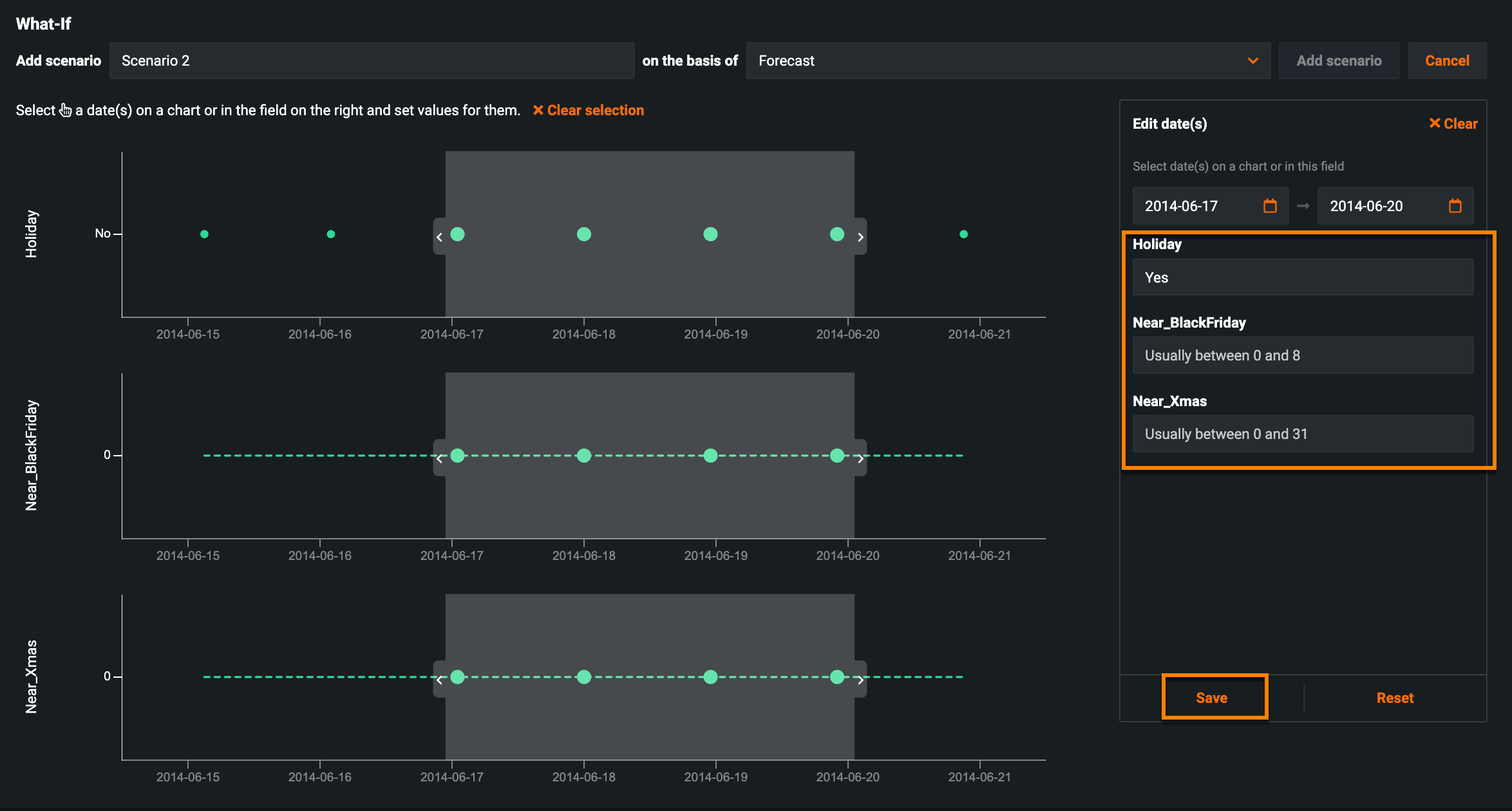This screenshot has width=1512, height=811.
Task: Click the Scenario 2 name field
Action: pos(372,61)
